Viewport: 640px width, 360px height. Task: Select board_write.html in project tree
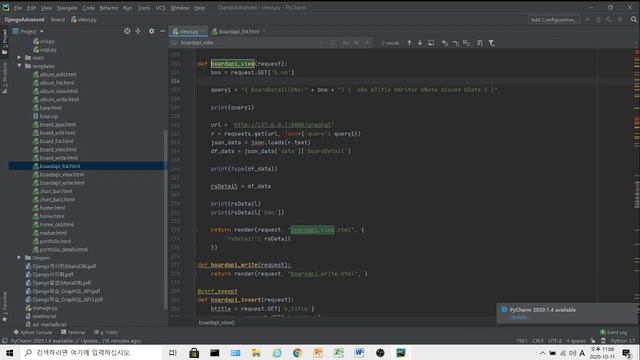coord(59,158)
